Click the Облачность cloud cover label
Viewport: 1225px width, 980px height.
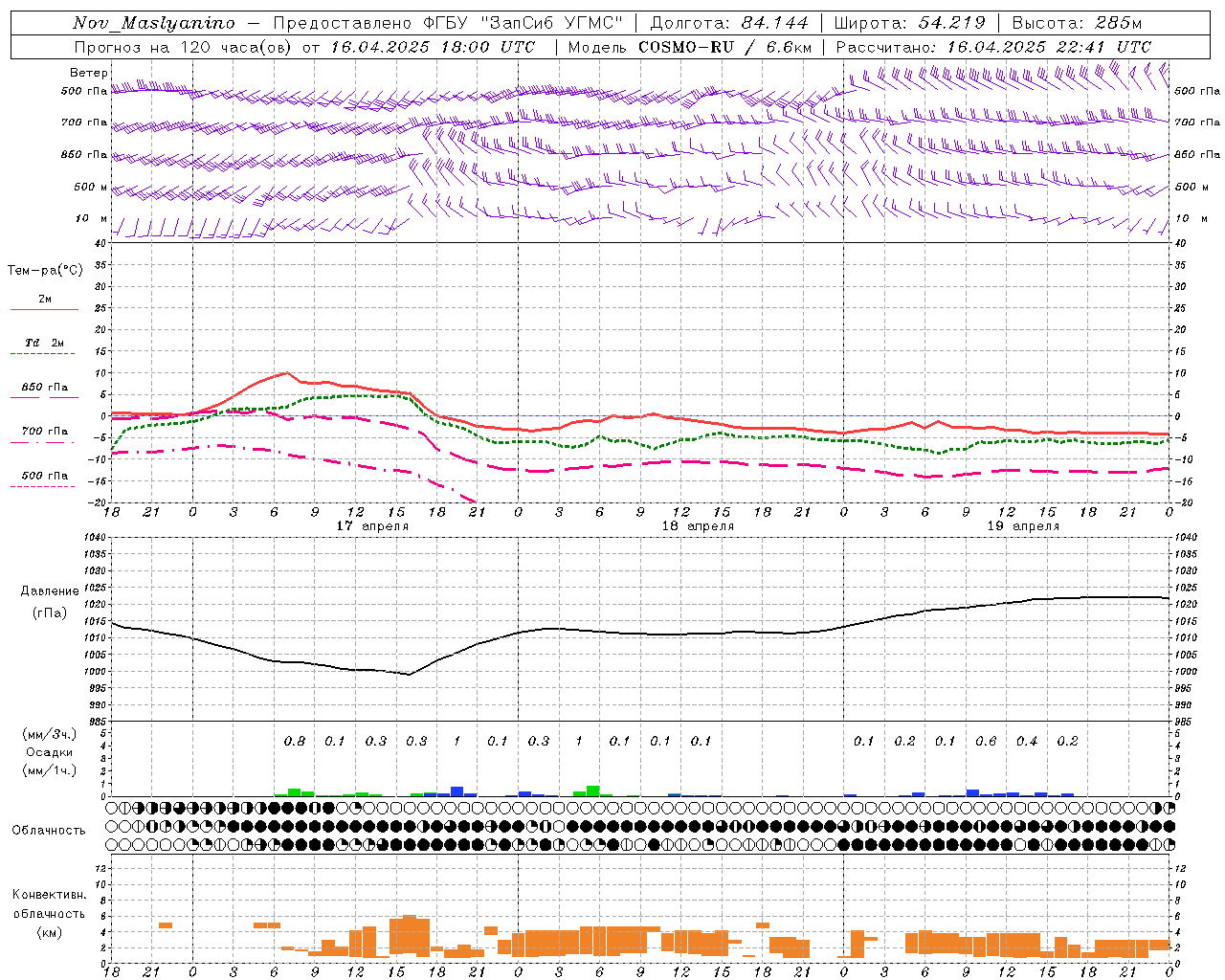[x=49, y=830]
